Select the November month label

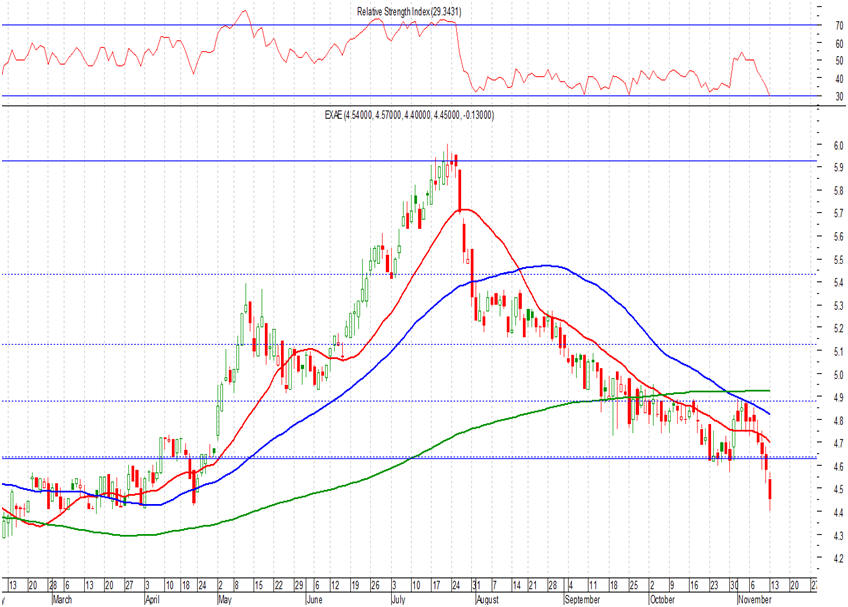pyautogui.click(x=754, y=599)
